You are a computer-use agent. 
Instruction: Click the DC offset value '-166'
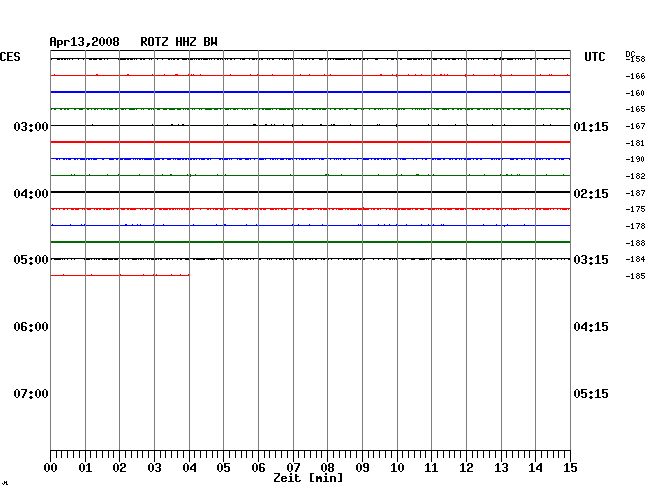pos(635,76)
